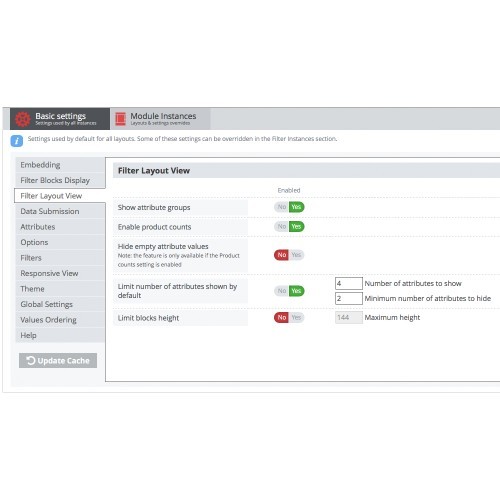Screen dimensions: 500x500
Task: Toggle Enable product counts switch
Action: pos(289,227)
